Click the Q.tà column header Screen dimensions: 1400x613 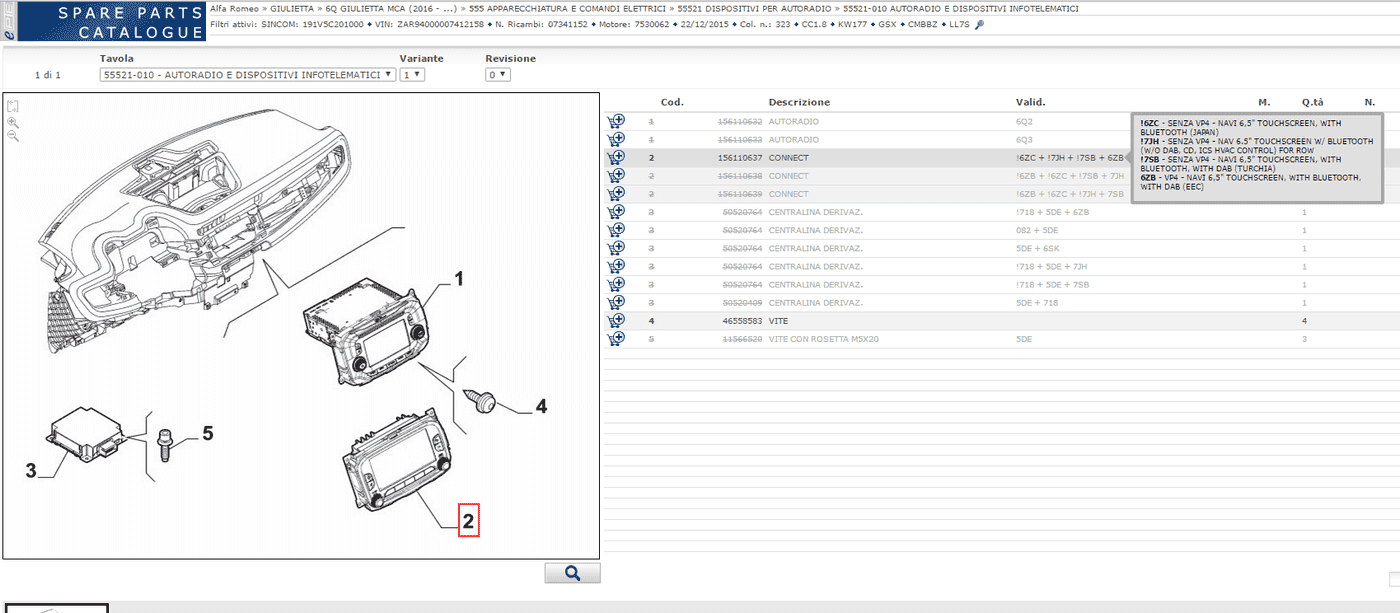(x=1312, y=102)
